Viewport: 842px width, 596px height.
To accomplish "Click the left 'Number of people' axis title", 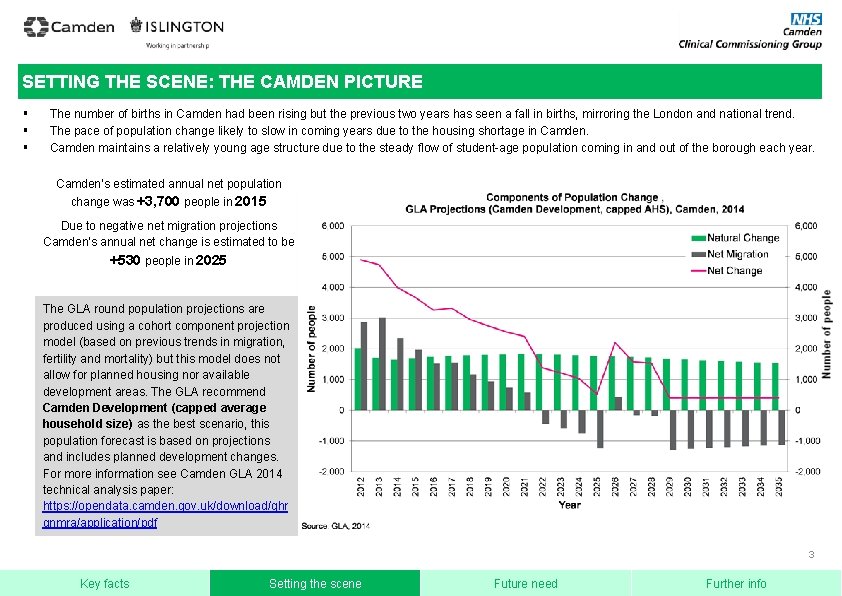I will click(x=311, y=348).
